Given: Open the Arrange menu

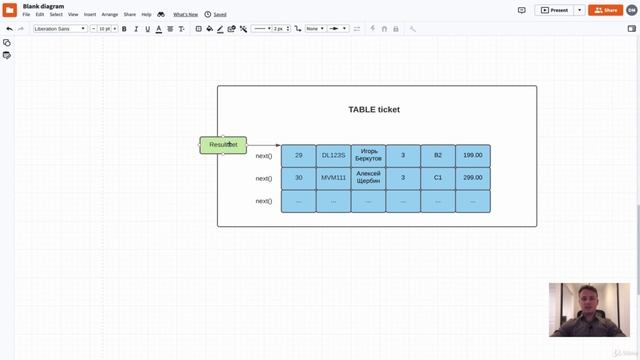Looking at the screenshot, I should pos(110,14).
